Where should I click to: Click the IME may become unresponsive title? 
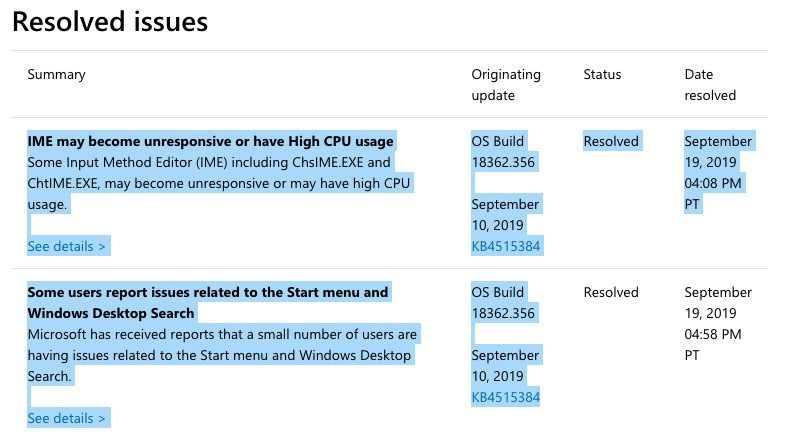point(210,141)
